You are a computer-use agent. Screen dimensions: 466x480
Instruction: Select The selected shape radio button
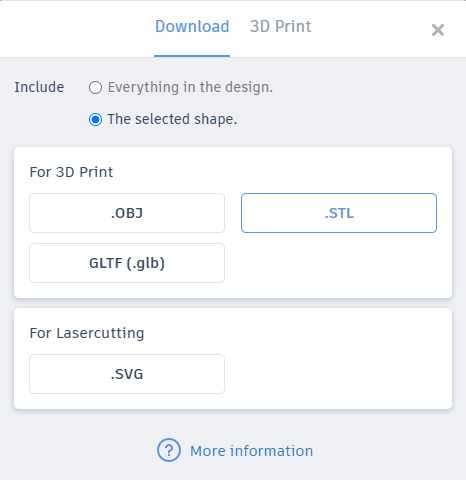[95, 119]
